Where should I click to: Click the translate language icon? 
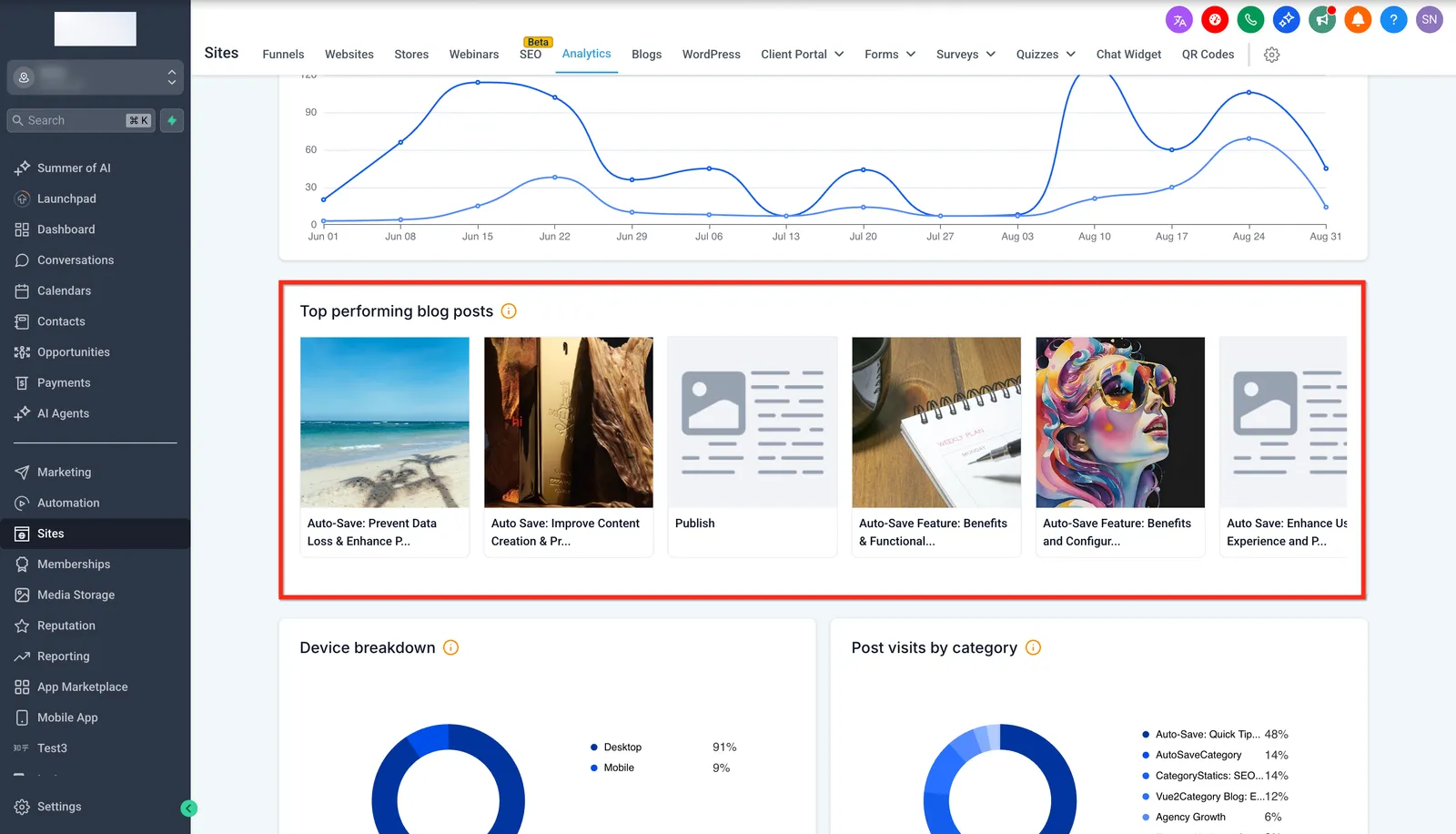[1179, 19]
